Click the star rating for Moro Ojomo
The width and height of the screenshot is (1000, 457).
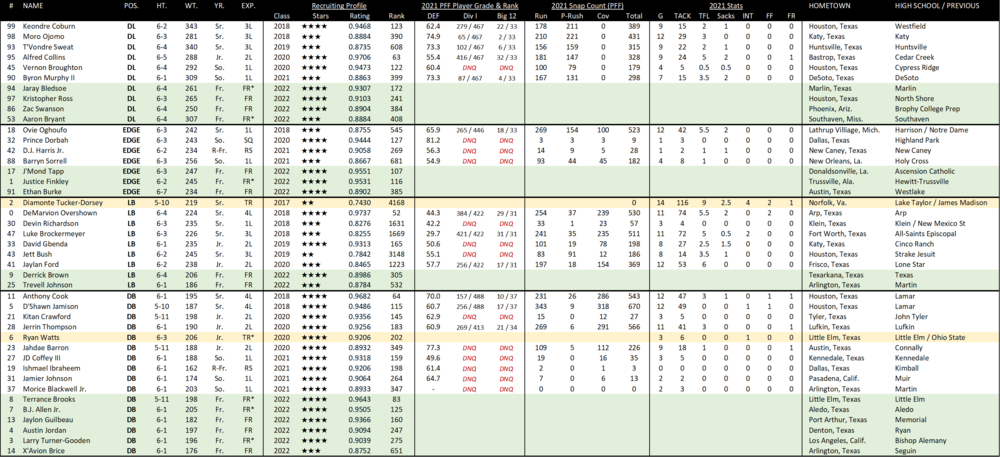(313, 37)
